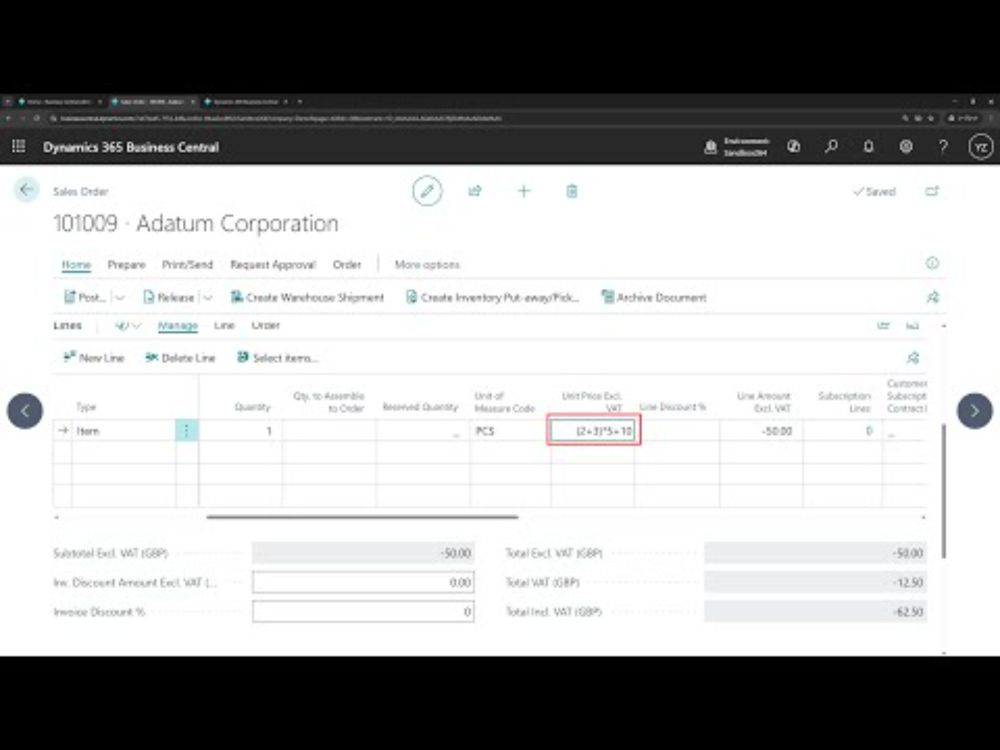The image size is (1000, 750).
Task: Click the Subscription Lines cell showing 0
Action: (x=842, y=431)
